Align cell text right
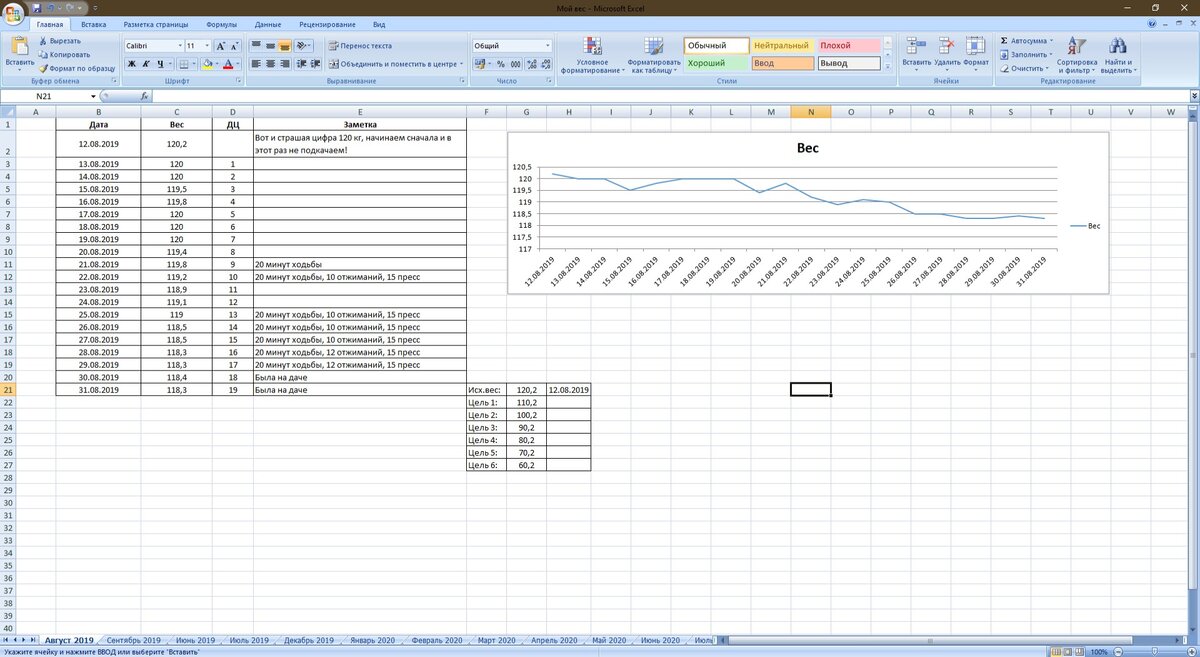 (285, 64)
